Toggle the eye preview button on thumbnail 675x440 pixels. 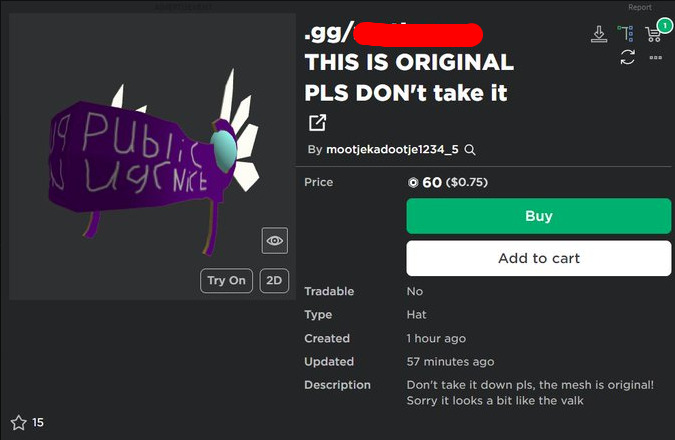275,240
